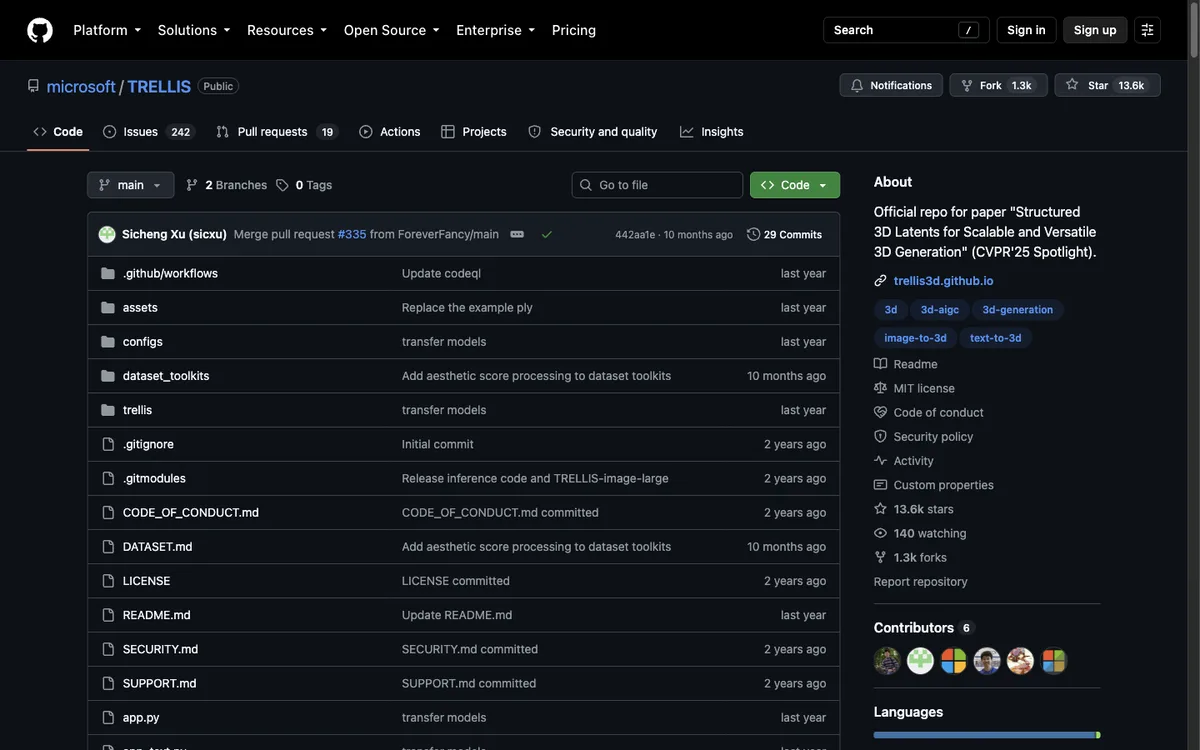Open the Readme book icon link
Image resolution: width=1200 pixels, height=750 pixels.
[x=880, y=364]
